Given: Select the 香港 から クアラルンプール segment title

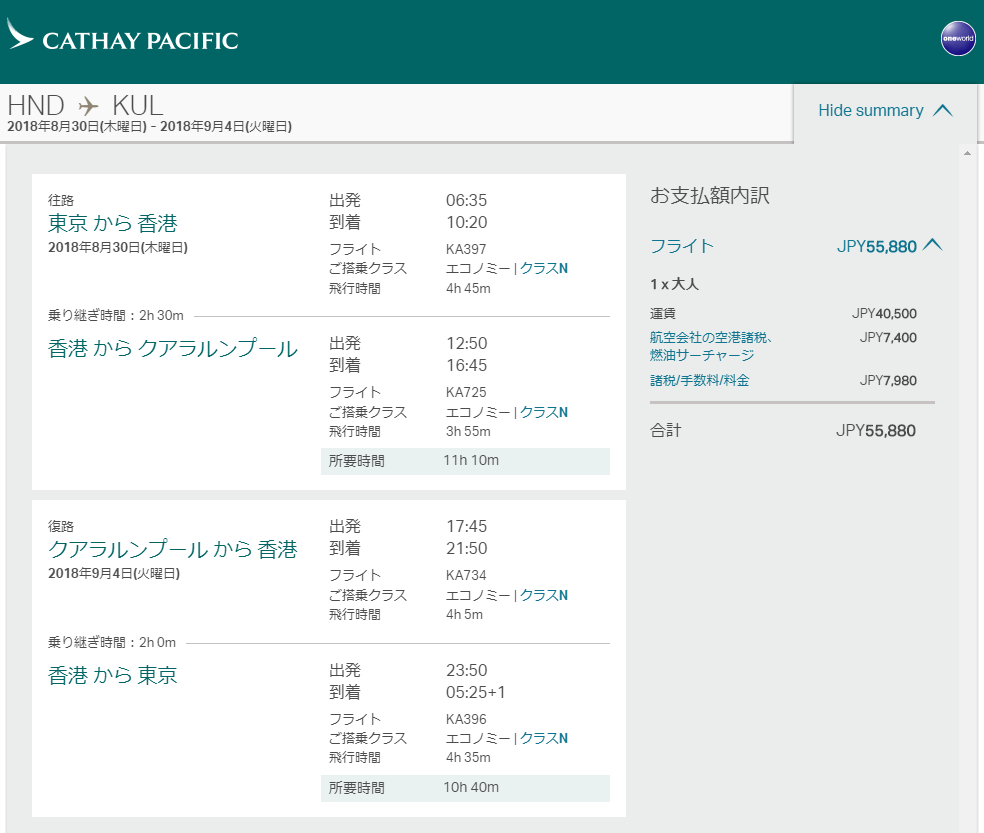Looking at the screenshot, I should click(x=173, y=348).
